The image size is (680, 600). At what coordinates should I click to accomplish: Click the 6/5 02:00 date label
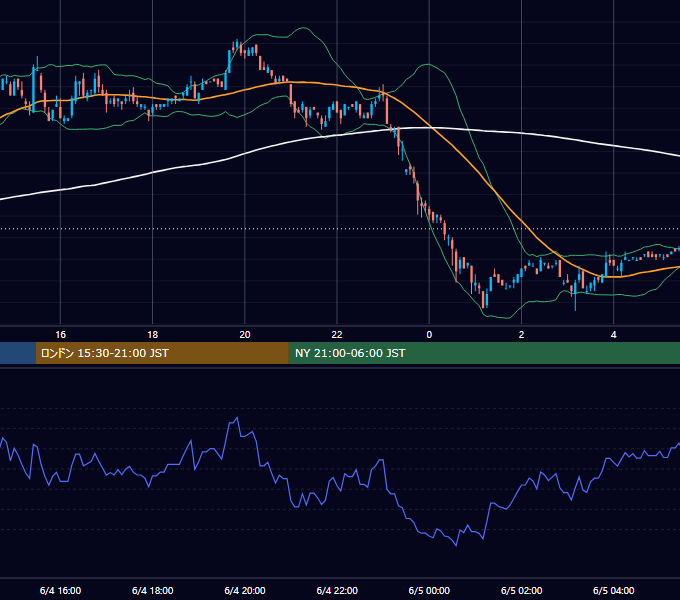521,590
